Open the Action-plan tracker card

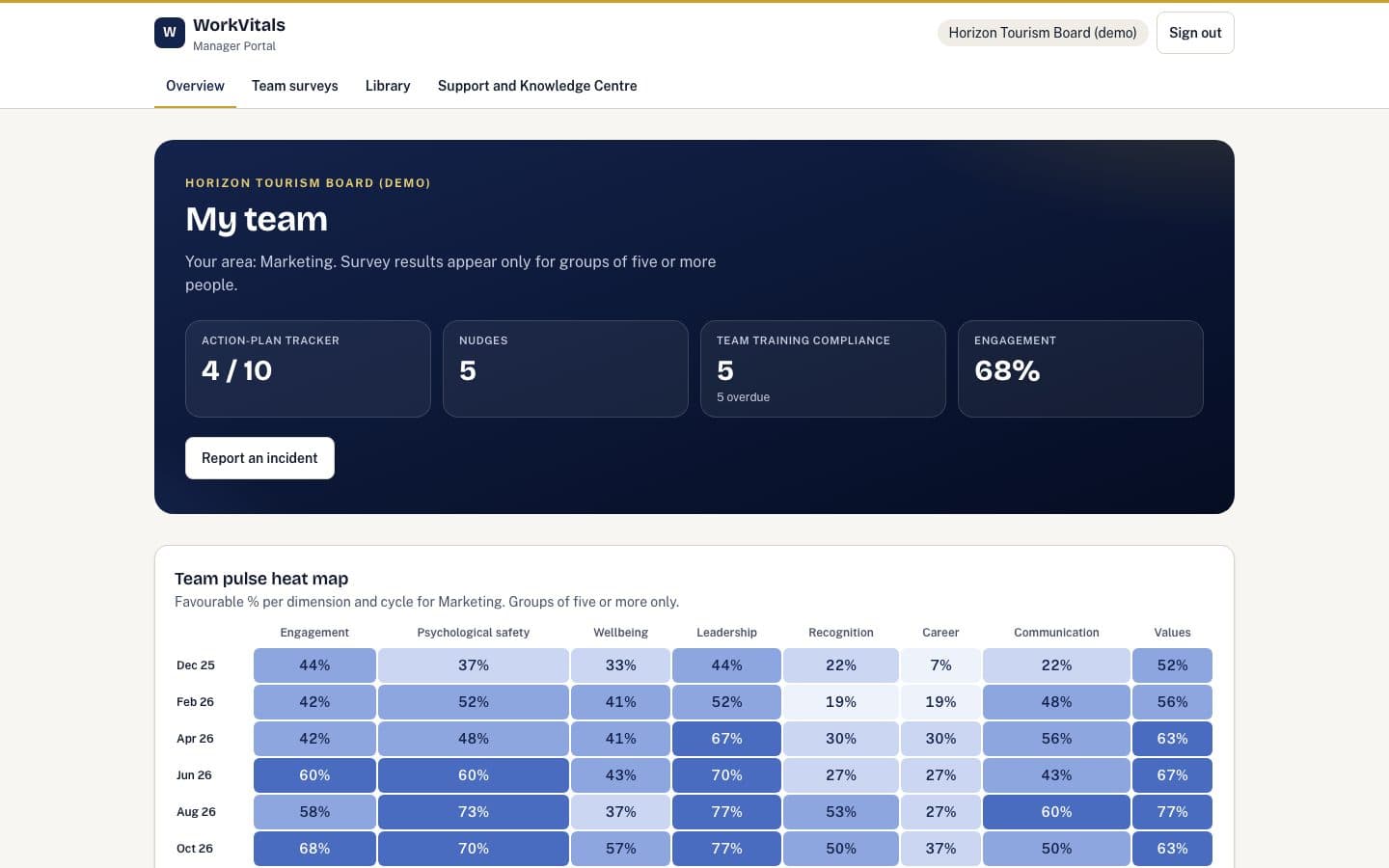pyautogui.click(x=308, y=368)
